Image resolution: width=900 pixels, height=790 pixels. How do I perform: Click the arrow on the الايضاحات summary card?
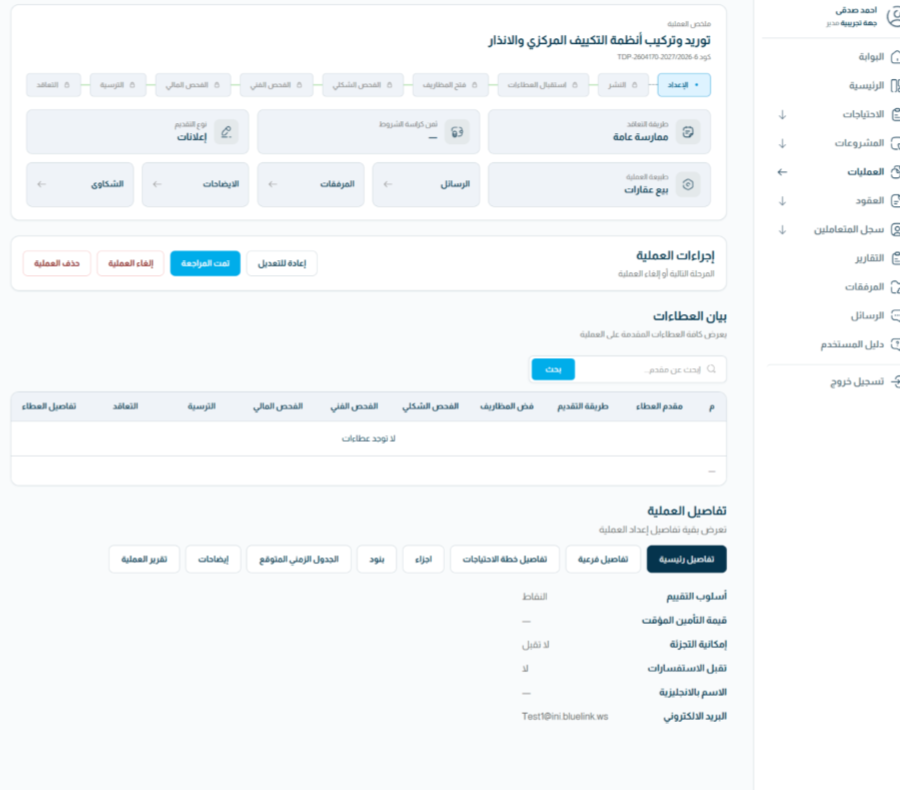click(x=157, y=184)
